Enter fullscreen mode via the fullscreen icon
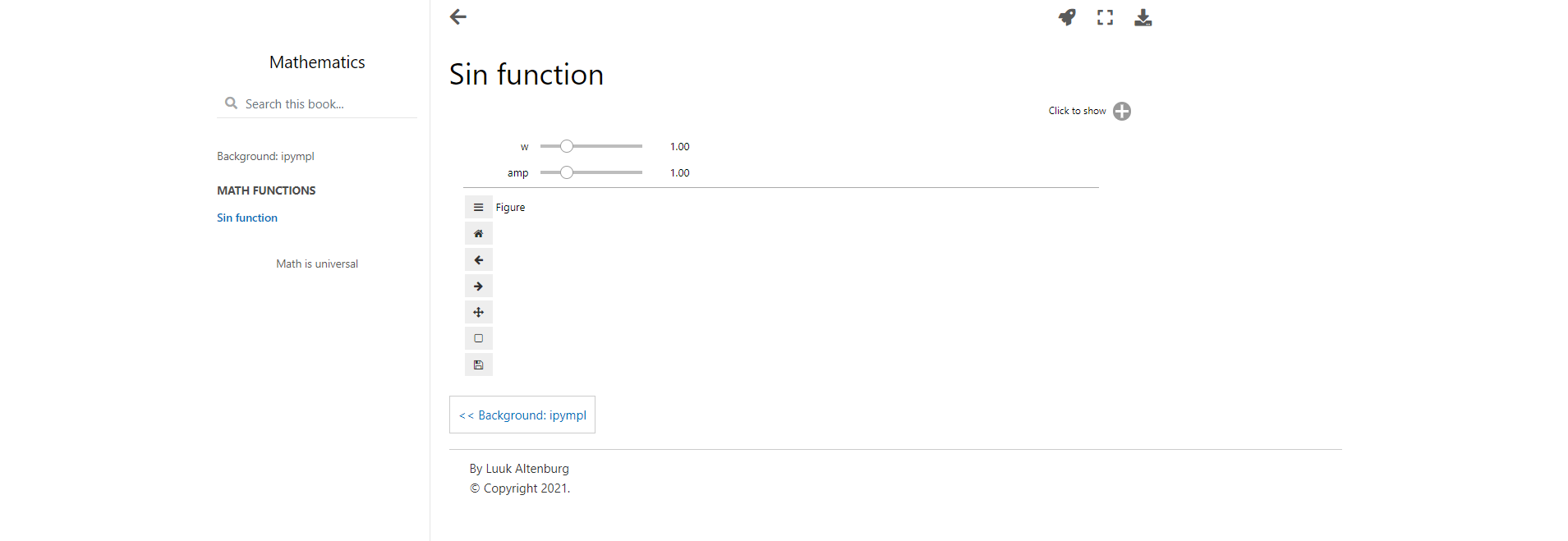The width and height of the screenshot is (1568, 541). [x=1105, y=16]
